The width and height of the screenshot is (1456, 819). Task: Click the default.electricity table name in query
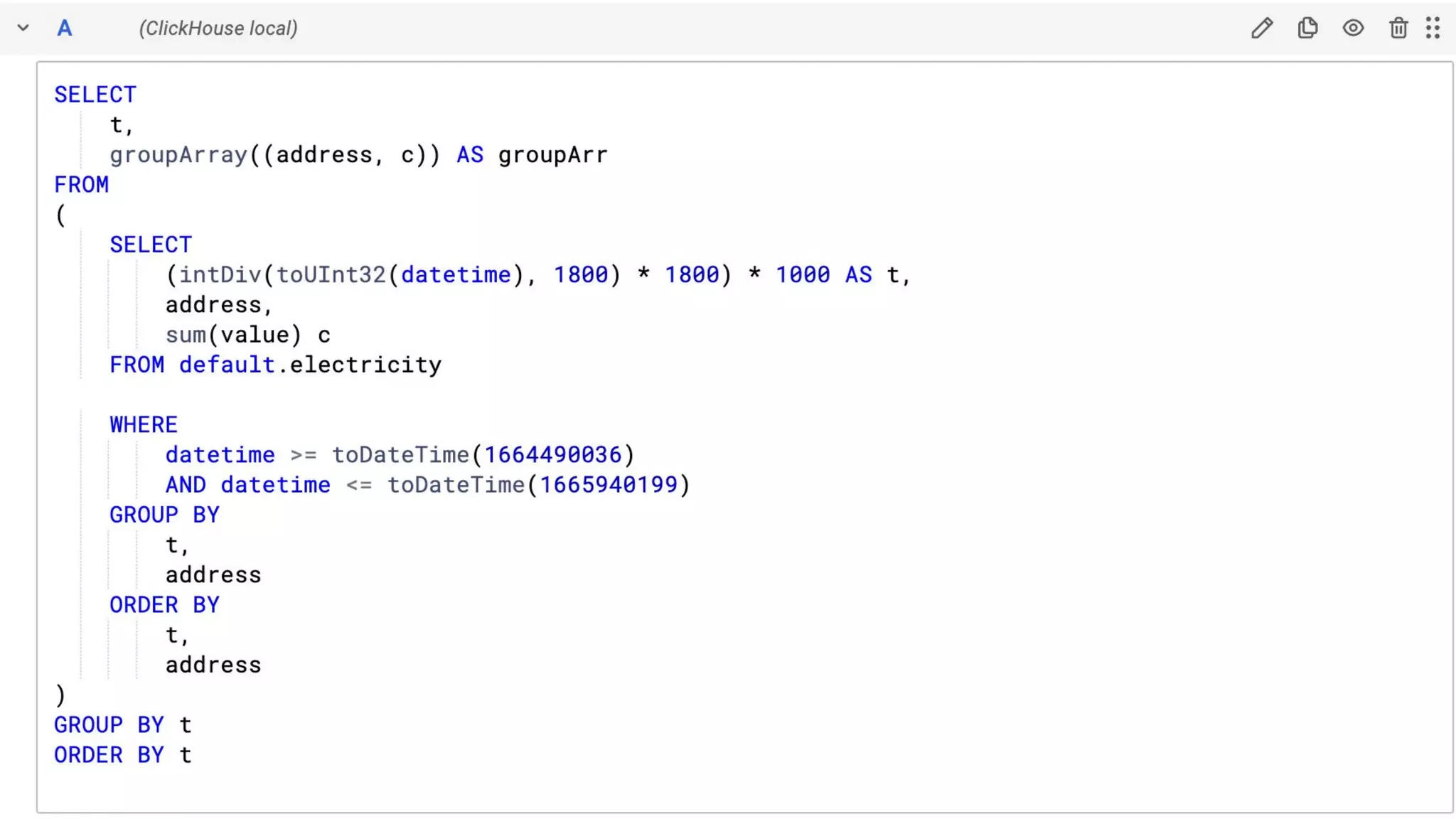[x=310, y=365]
